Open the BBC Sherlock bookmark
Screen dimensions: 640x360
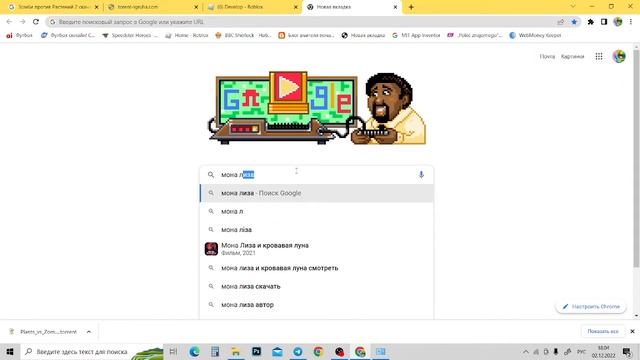(244, 36)
